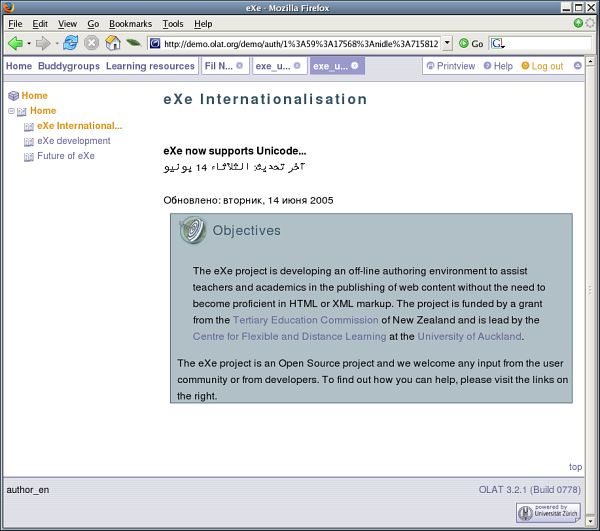Open the Tools menu
This screenshot has width=600, height=531.
pos(173,24)
